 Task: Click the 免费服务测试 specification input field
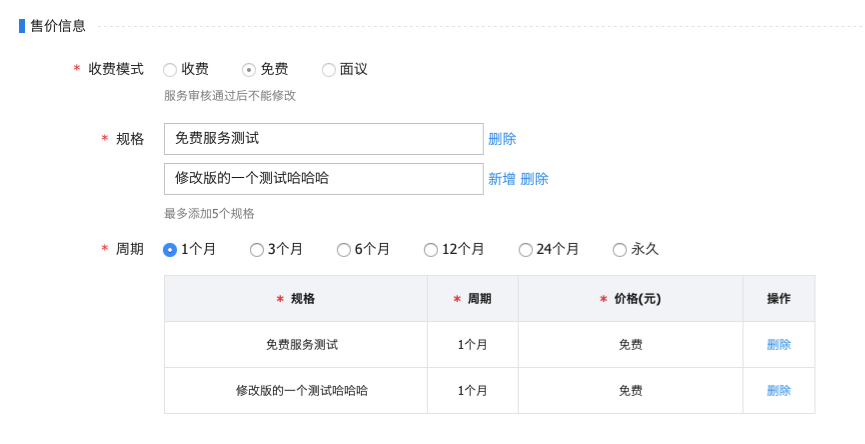pyautogui.click(x=323, y=139)
